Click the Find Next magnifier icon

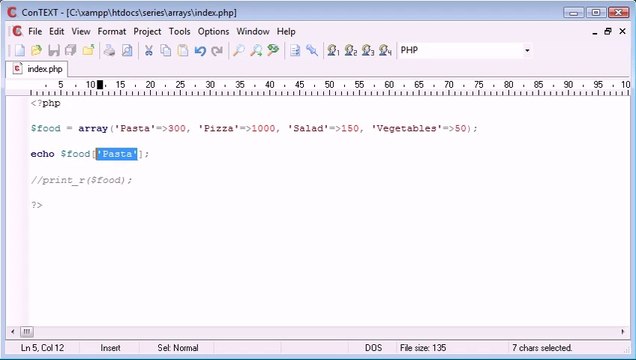pos(256,50)
